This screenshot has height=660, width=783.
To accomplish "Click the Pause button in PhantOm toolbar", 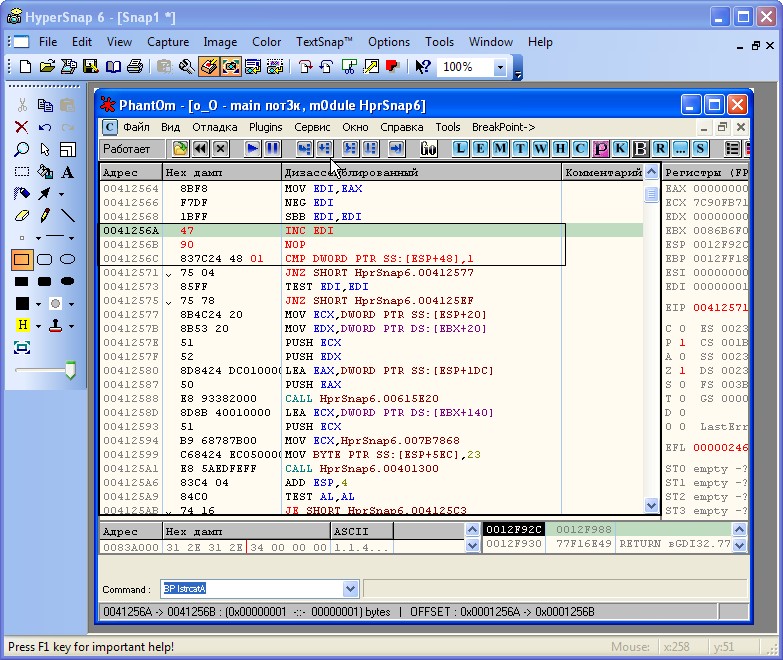I will click(x=273, y=148).
